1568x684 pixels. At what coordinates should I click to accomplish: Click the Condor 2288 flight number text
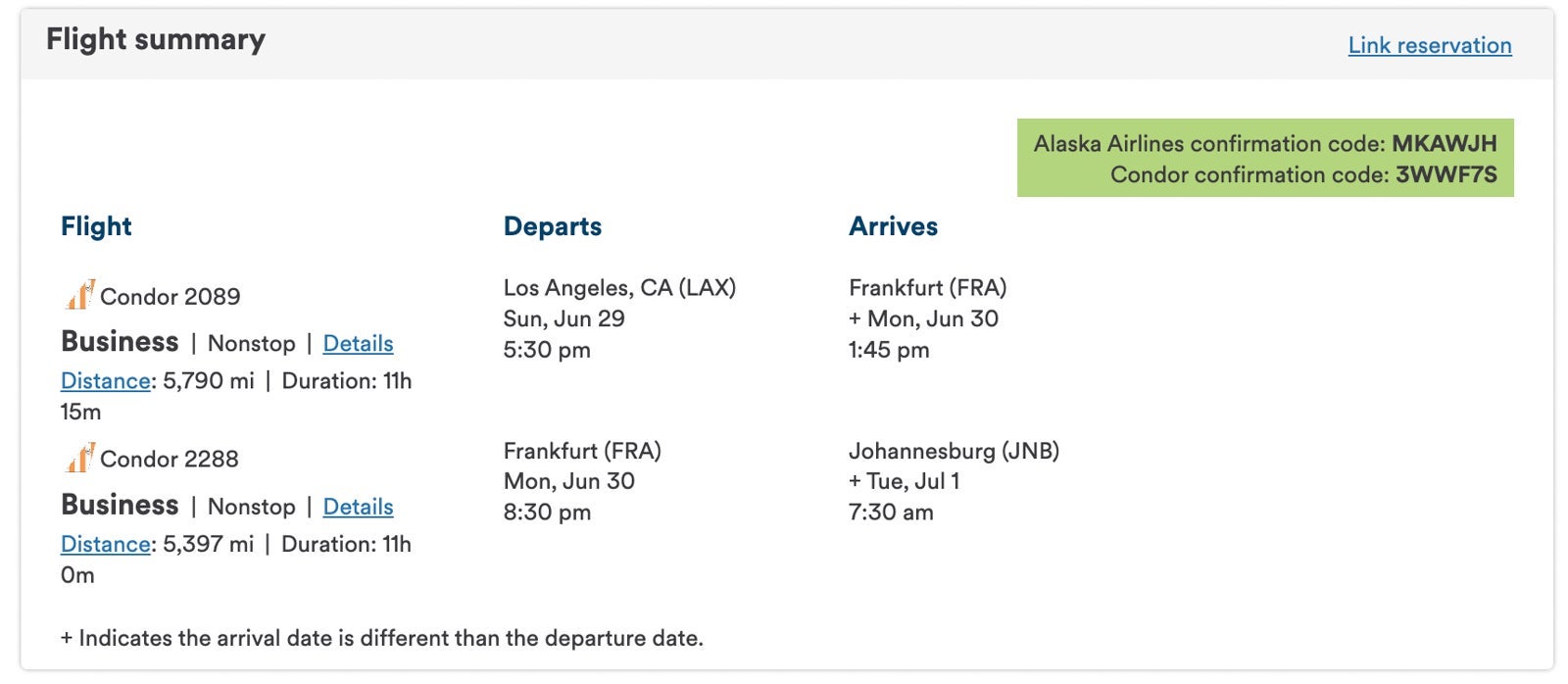pyautogui.click(x=170, y=459)
